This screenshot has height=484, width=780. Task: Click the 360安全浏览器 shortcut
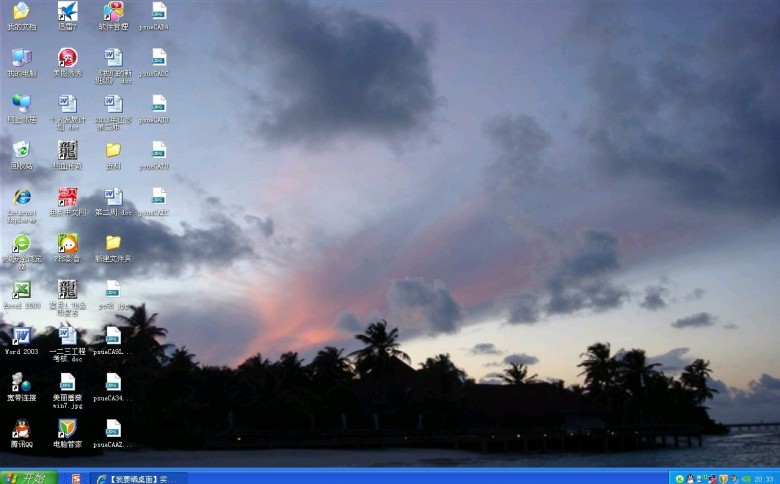(21, 243)
